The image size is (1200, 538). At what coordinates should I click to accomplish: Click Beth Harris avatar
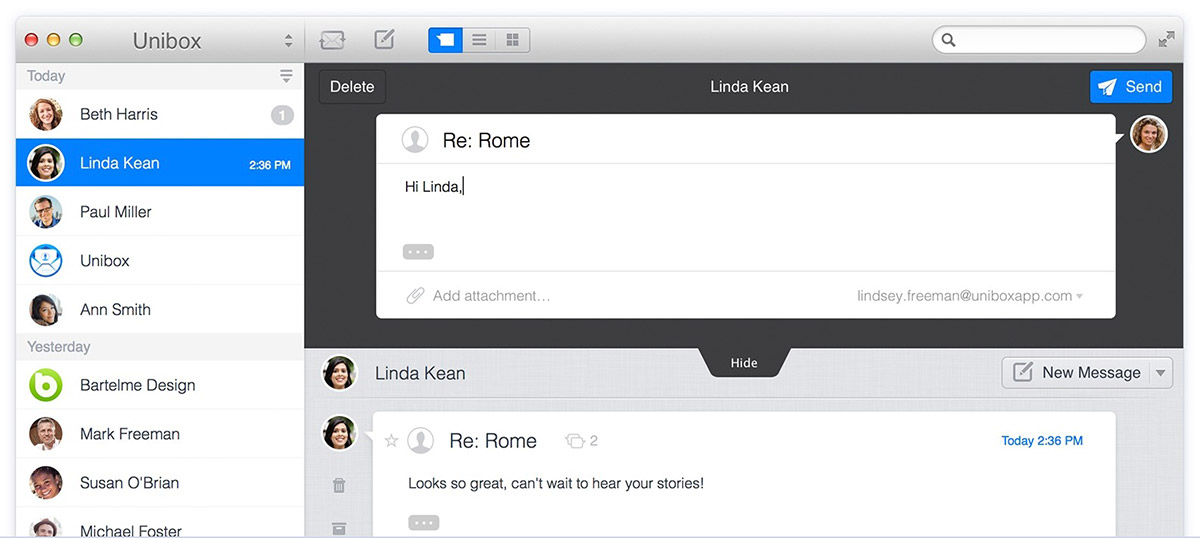point(46,114)
